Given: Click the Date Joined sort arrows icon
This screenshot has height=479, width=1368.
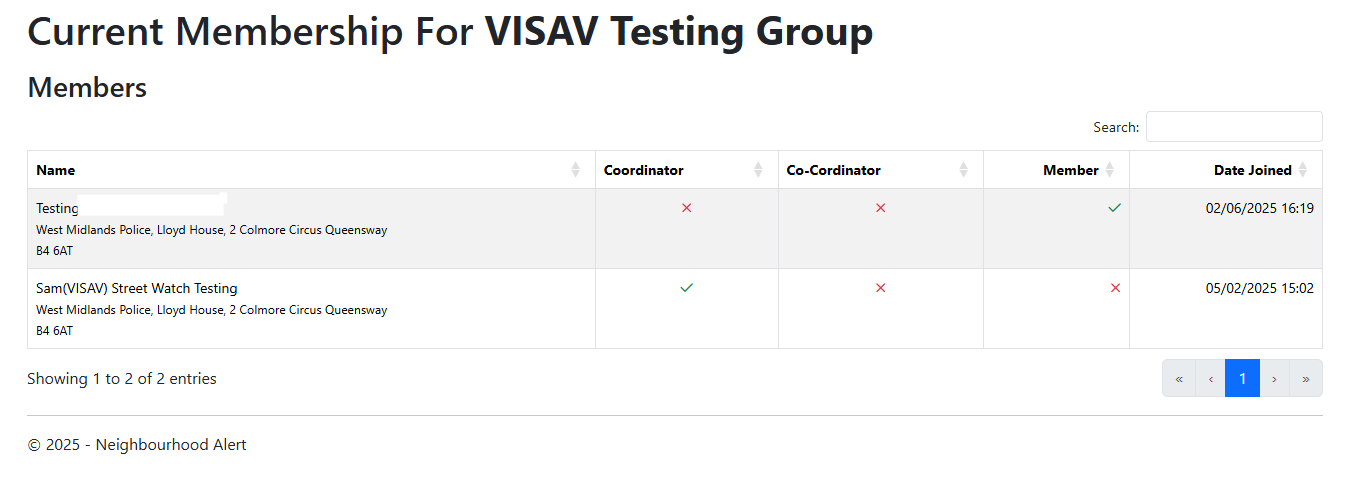Looking at the screenshot, I should 1302,170.
